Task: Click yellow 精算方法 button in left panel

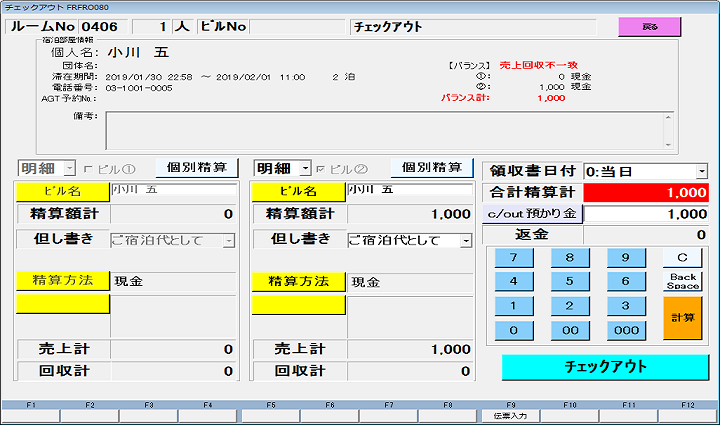Action: (x=62, y=281)
